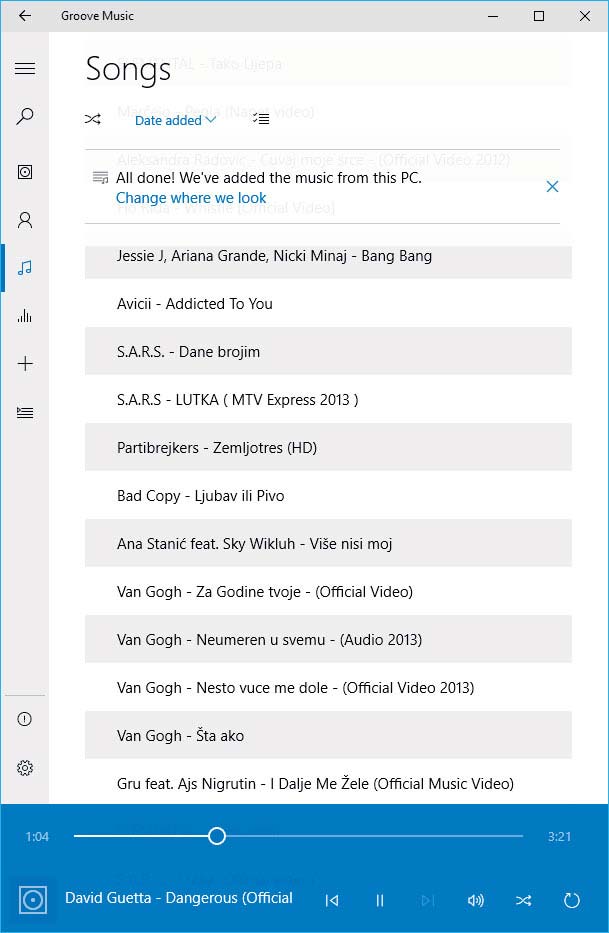This screenshot has width=609, height=933.
Task: Select S.A.R.S. - Dane brojim
Action: pos(328,351)
